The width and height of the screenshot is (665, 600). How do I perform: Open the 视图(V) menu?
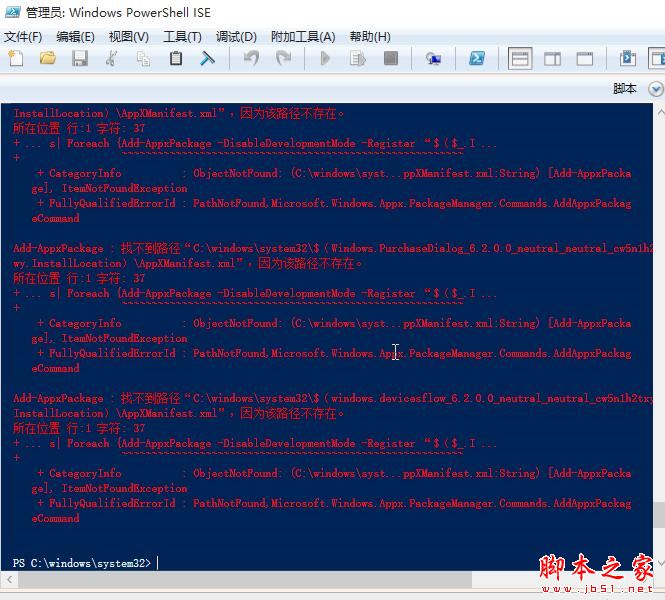pyautogui.click(x=129, y=37)
